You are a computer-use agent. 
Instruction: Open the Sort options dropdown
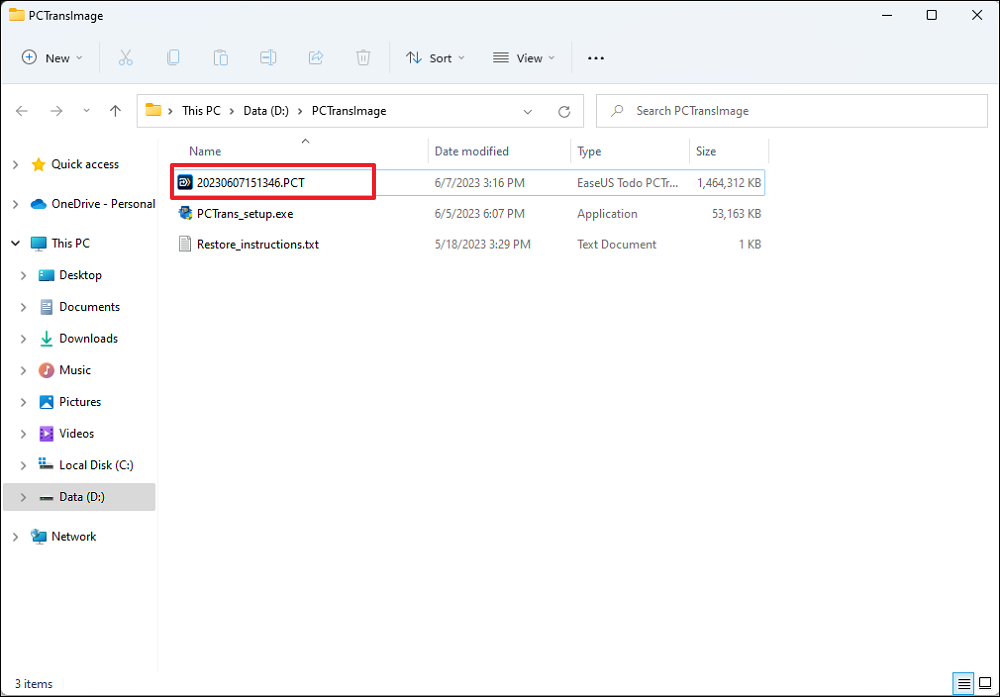point(435,58)
